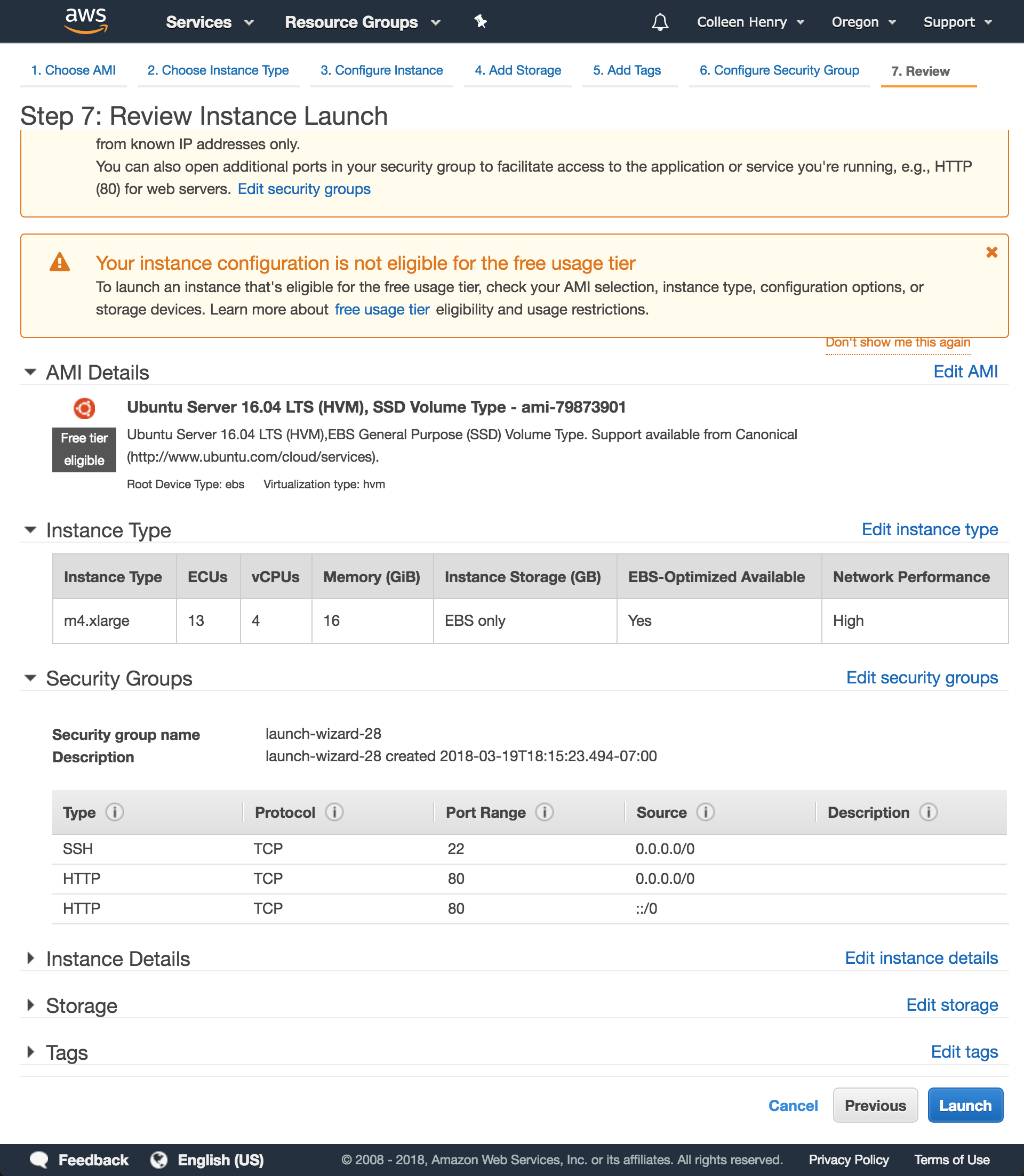Click the pin shortcut icon in navbar

point(480,22)
